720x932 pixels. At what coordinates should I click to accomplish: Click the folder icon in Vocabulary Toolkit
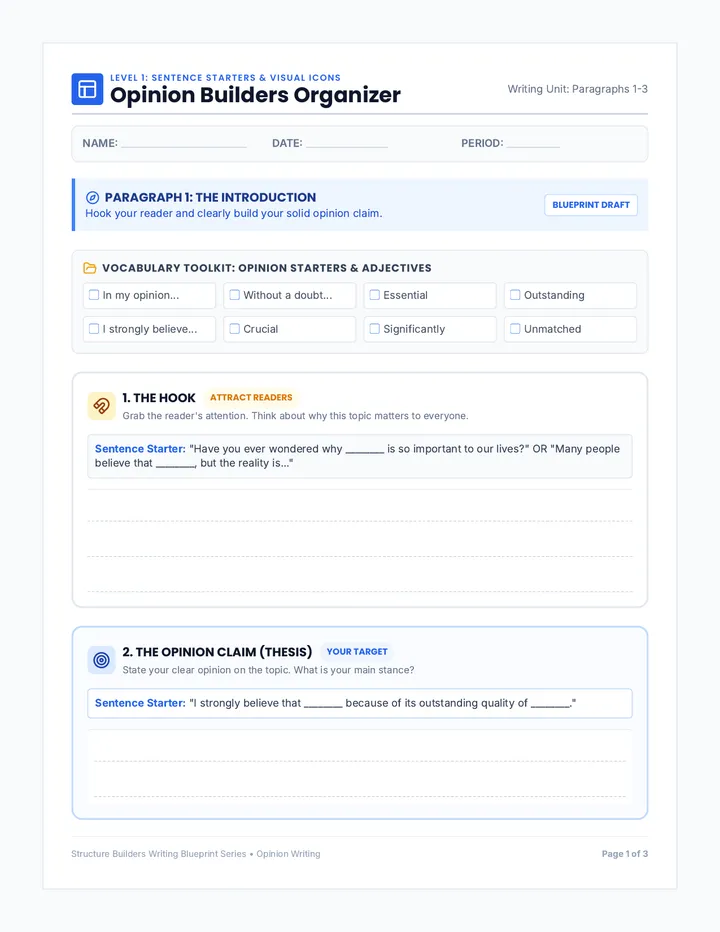(90, 268)
